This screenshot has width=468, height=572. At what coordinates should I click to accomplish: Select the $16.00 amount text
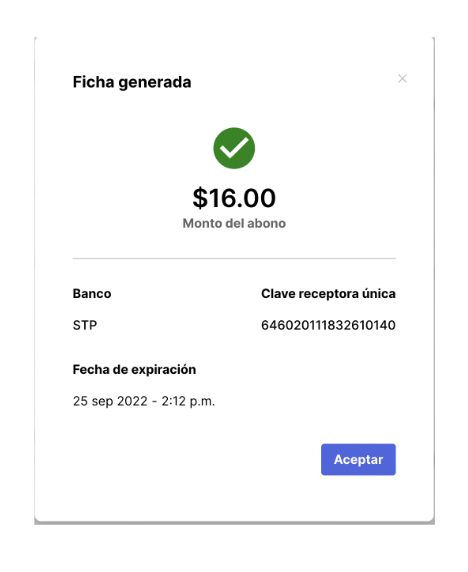click(234, 198)
